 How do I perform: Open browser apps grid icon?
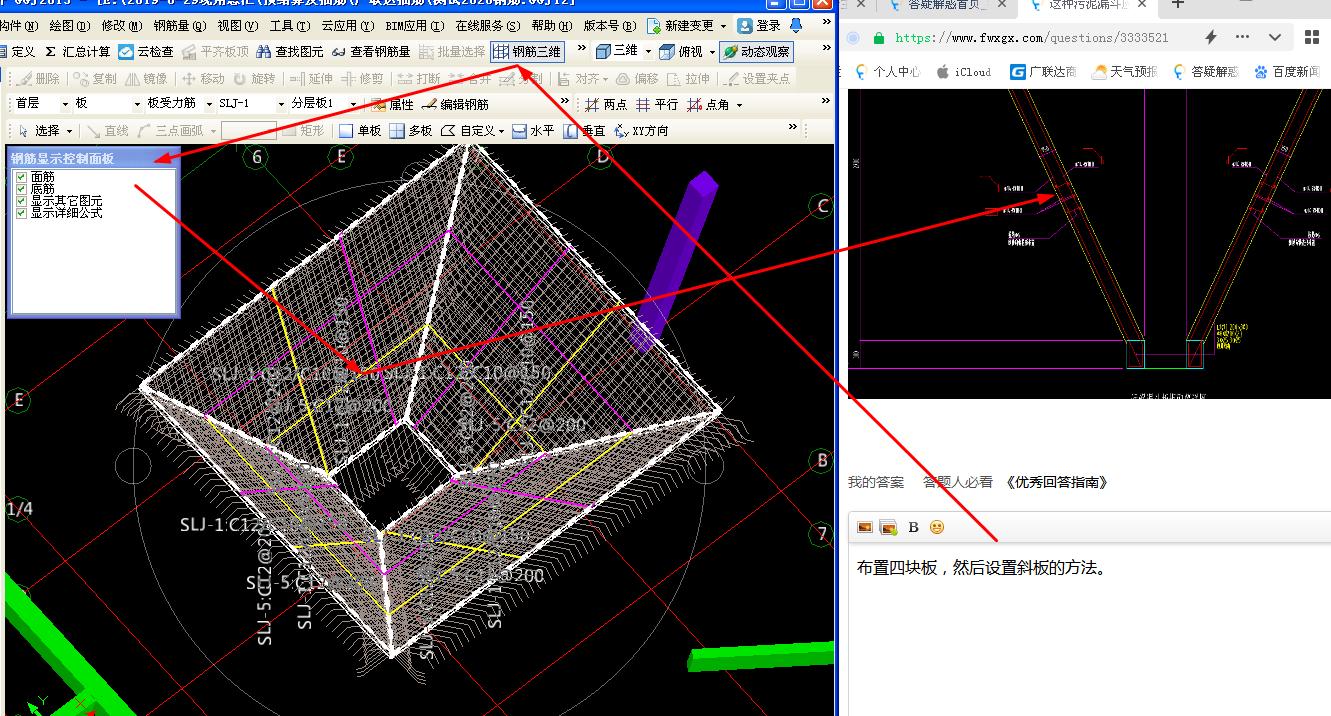(x=1312, y=37)
